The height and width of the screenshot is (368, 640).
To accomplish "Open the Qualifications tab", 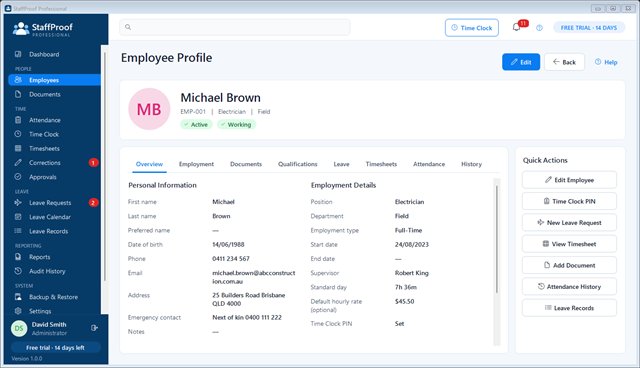I will coord(298,164).
